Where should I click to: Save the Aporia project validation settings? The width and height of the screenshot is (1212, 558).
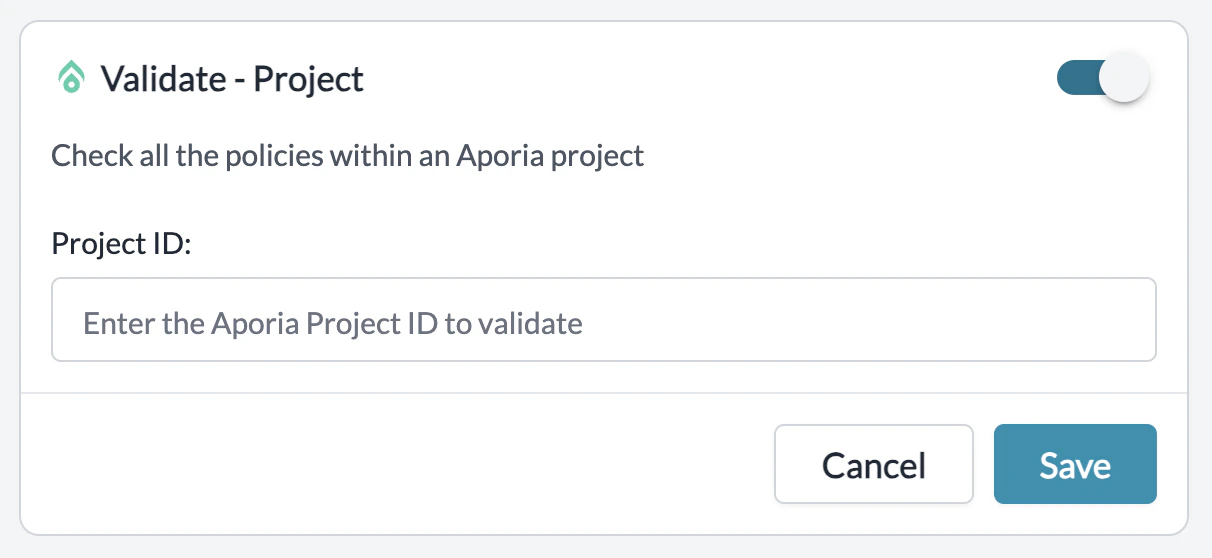click(x=1075, y=464)
